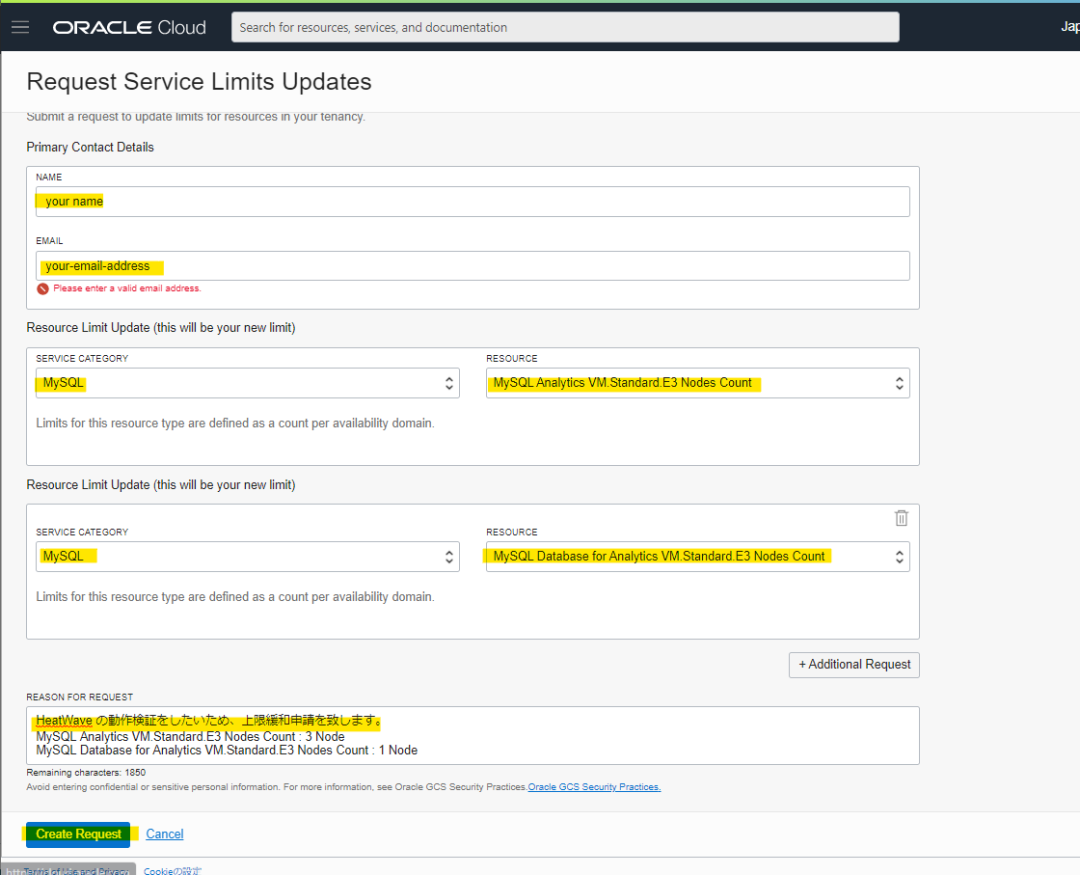Image resolution: width=1080 pixels, height=875 pixels.
Task: Click the Request Service Limits Updates heading
Action: pyautogui.click(x=199, y=81)
